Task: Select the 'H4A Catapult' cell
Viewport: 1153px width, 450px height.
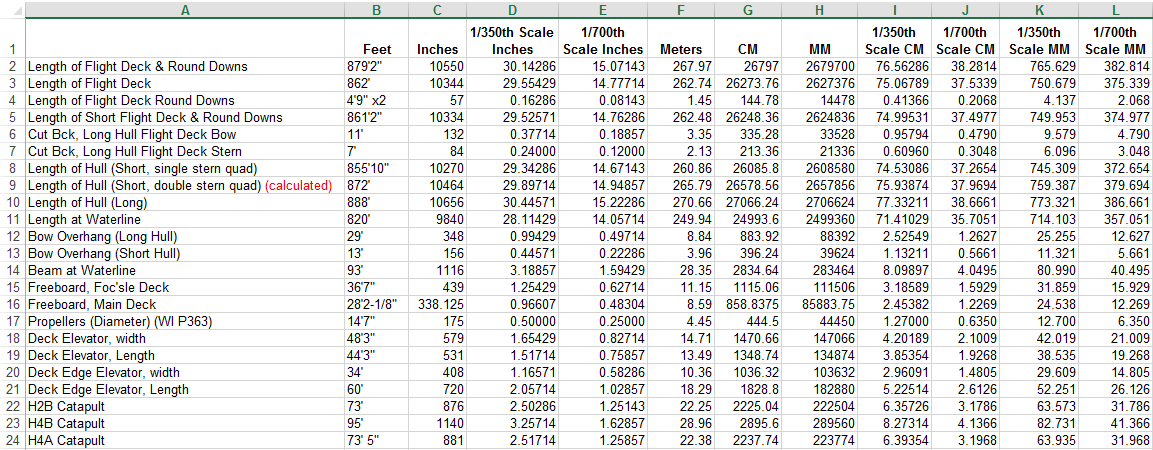Action: coord(185,440)
